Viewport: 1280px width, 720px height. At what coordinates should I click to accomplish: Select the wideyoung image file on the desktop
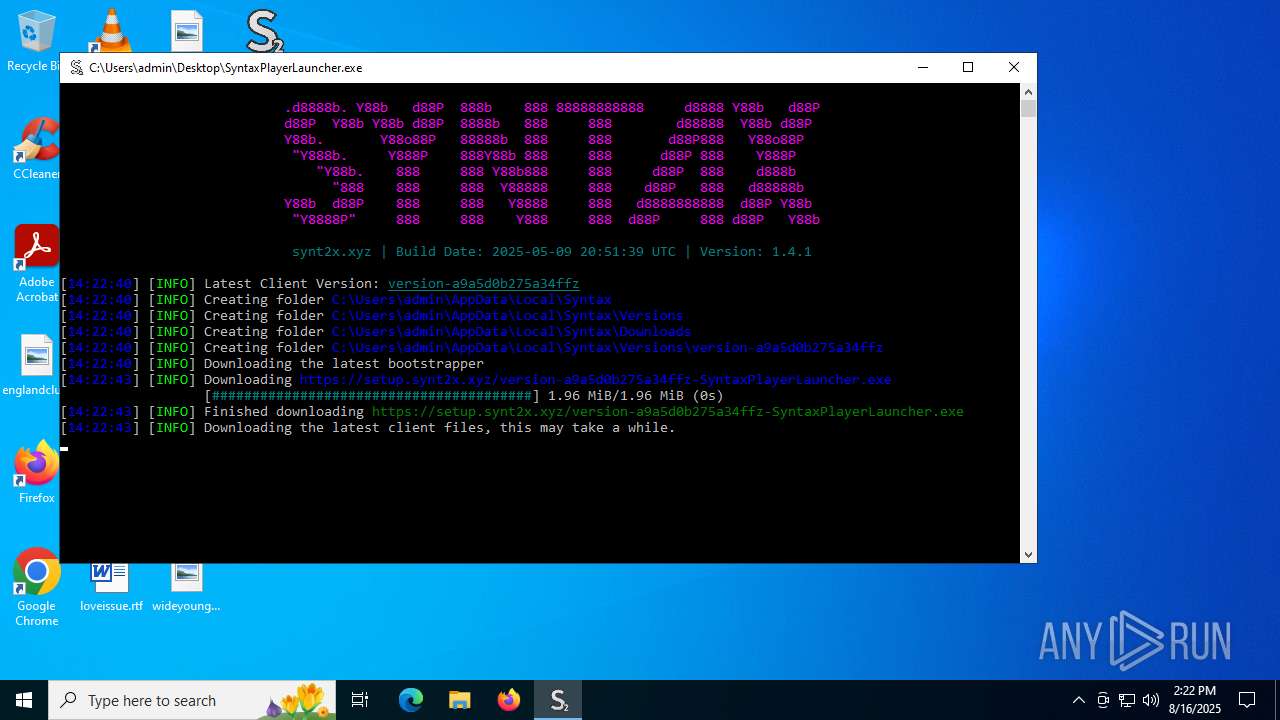point(186,588)
